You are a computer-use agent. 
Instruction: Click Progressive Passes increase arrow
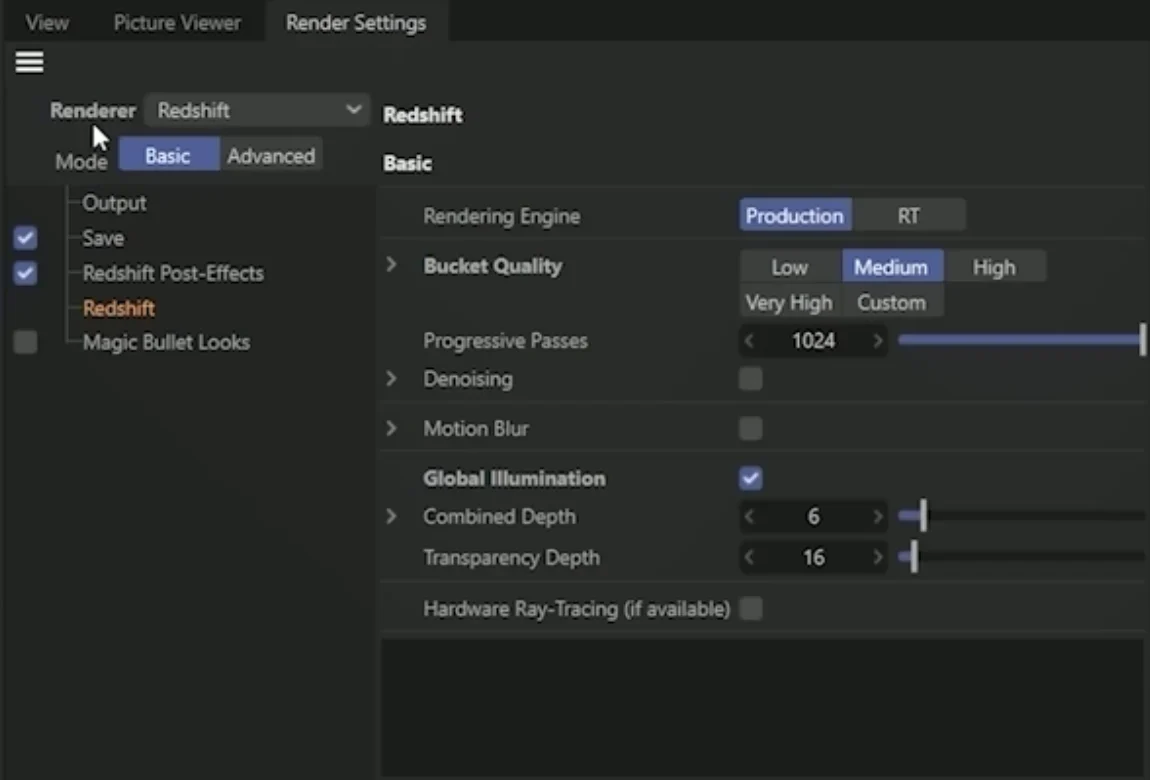(877, 341)
